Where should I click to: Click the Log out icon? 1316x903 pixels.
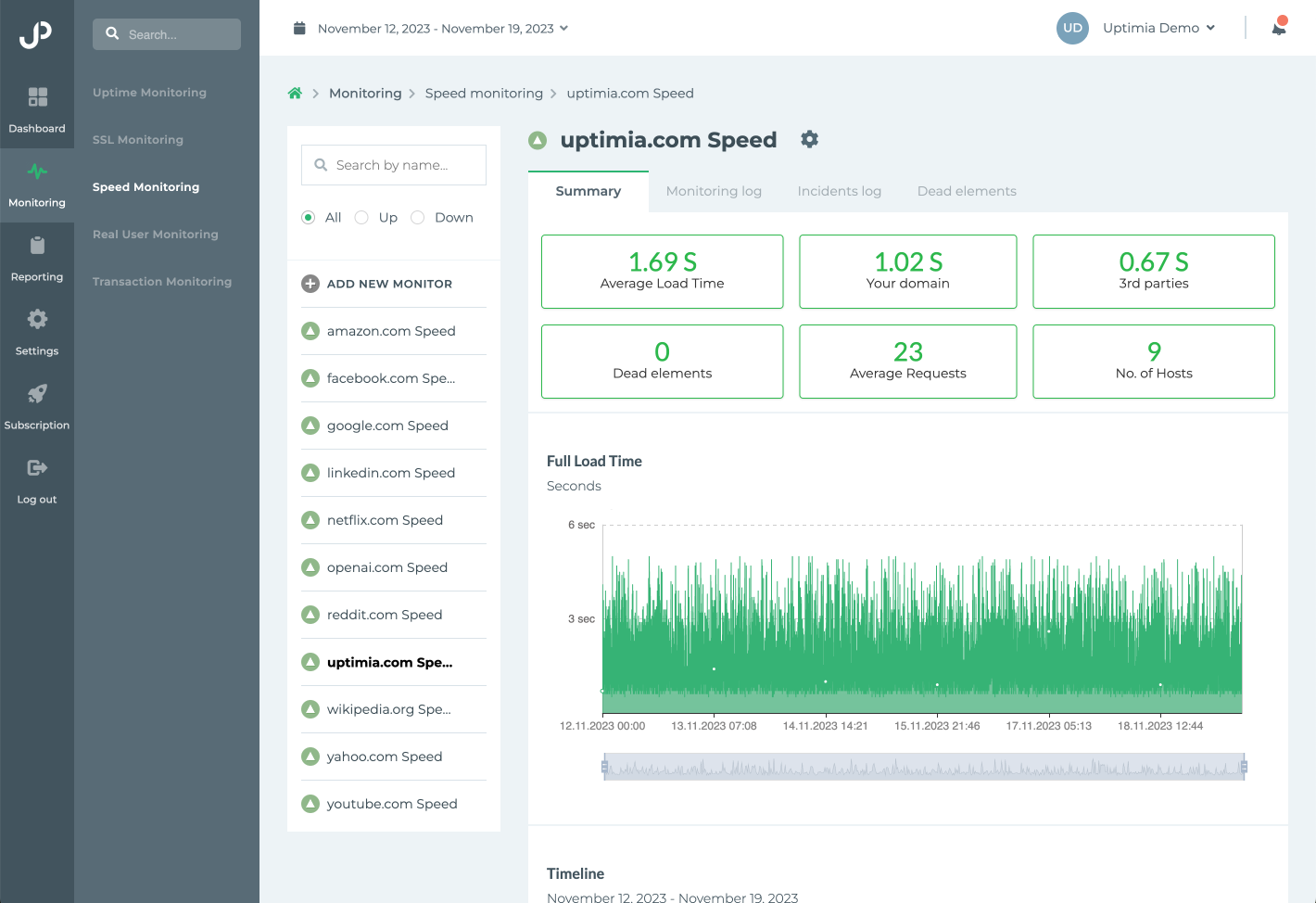pyautogui.click(x=37, y=479)
